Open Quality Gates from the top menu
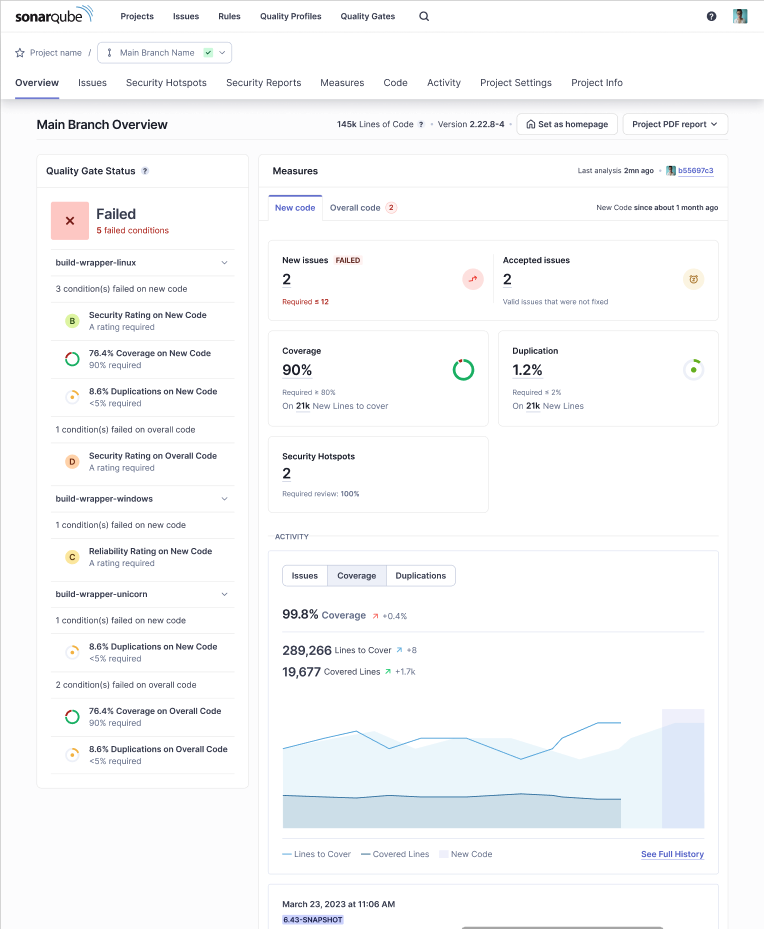 (x=366, y=16)
